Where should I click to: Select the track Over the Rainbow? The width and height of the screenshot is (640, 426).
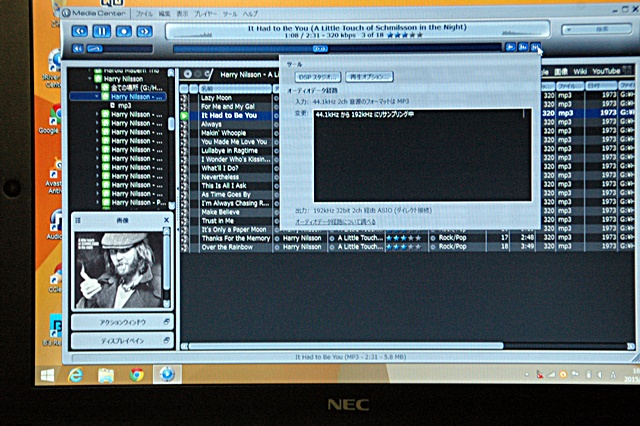[227, 247]
